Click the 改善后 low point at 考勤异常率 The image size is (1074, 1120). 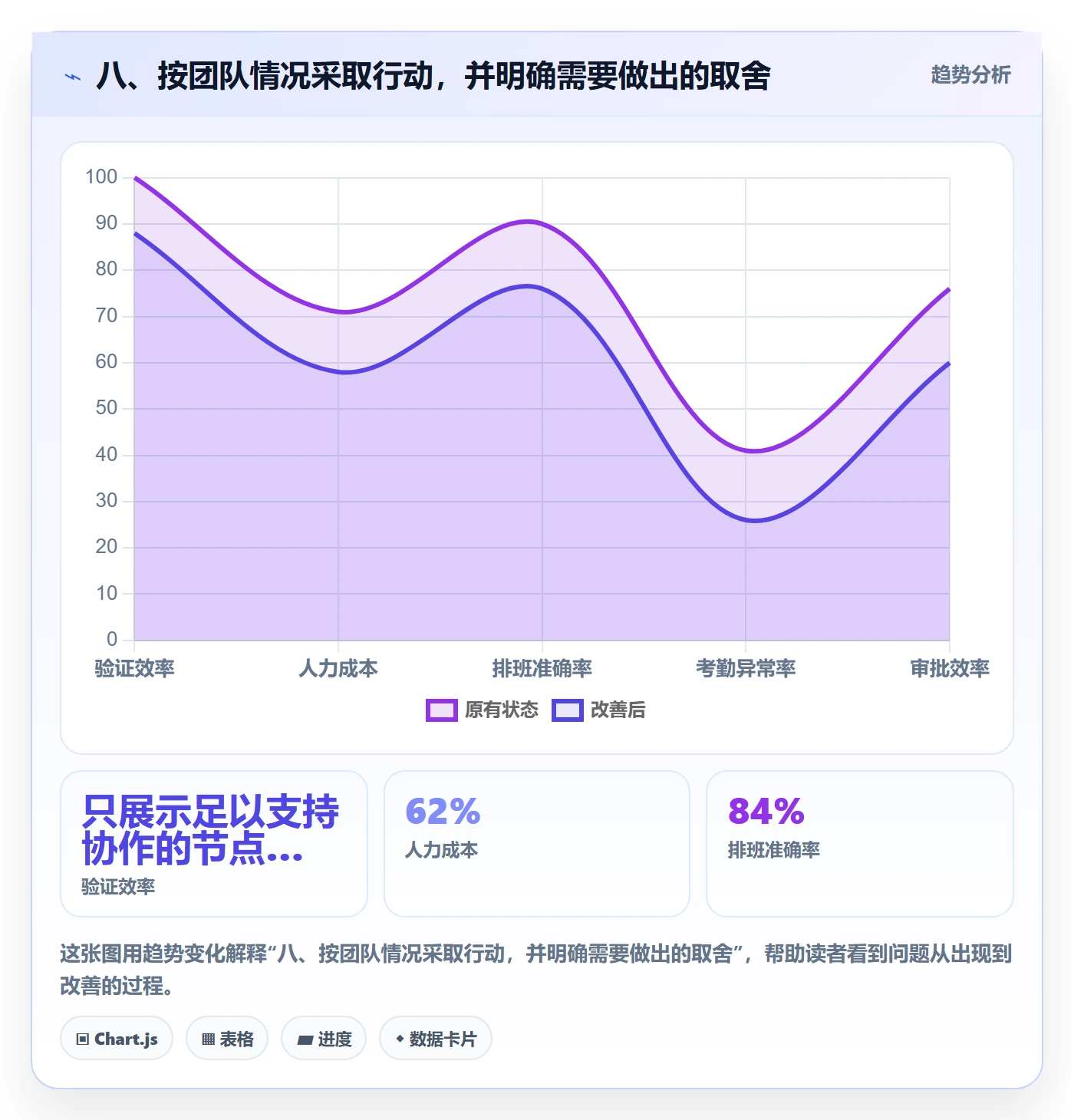click(x=746, y=519)
